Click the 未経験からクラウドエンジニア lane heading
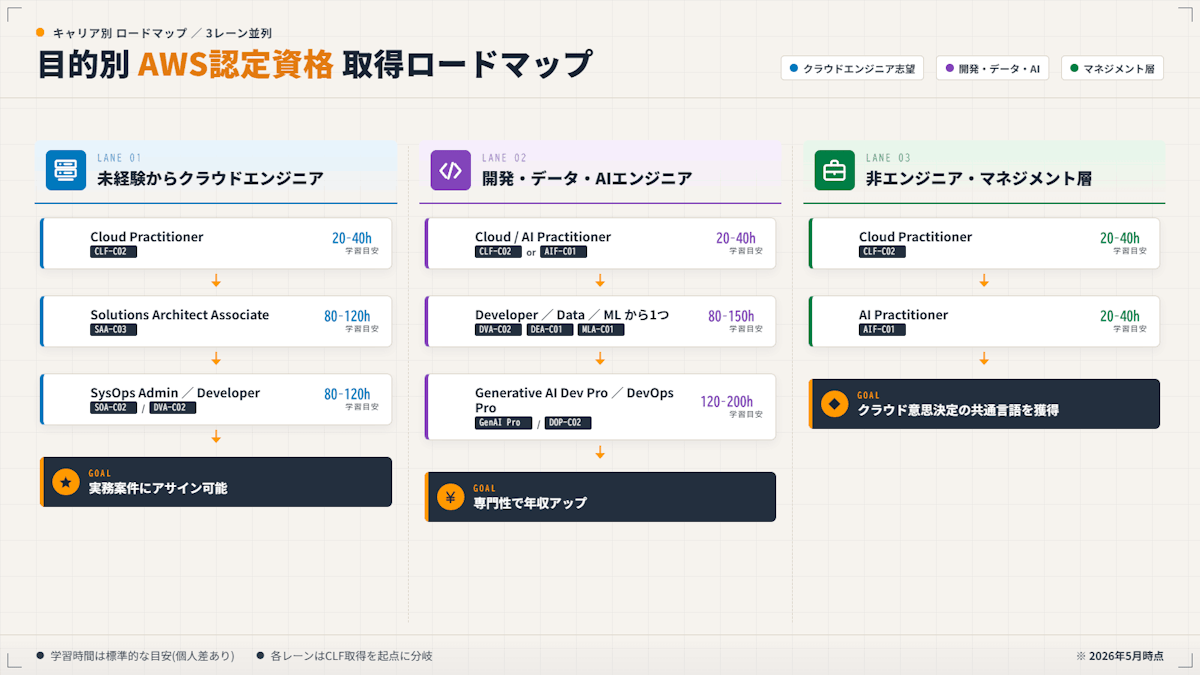The image size is (1200, 675). [x=210, y=179]
